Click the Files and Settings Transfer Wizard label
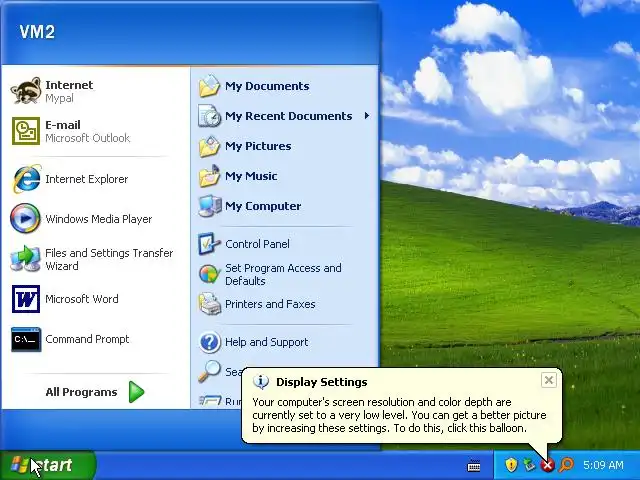This screenshot has height=480, width=640. tap(109, 259)
